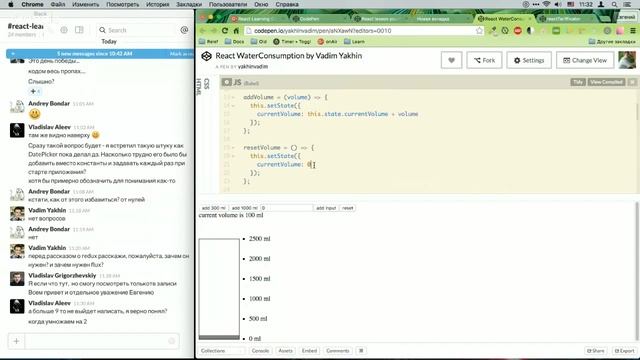Open the JS editor settings gear
Image resolution: width=640 pixels, height=360 pixels.
pos(227,82)
